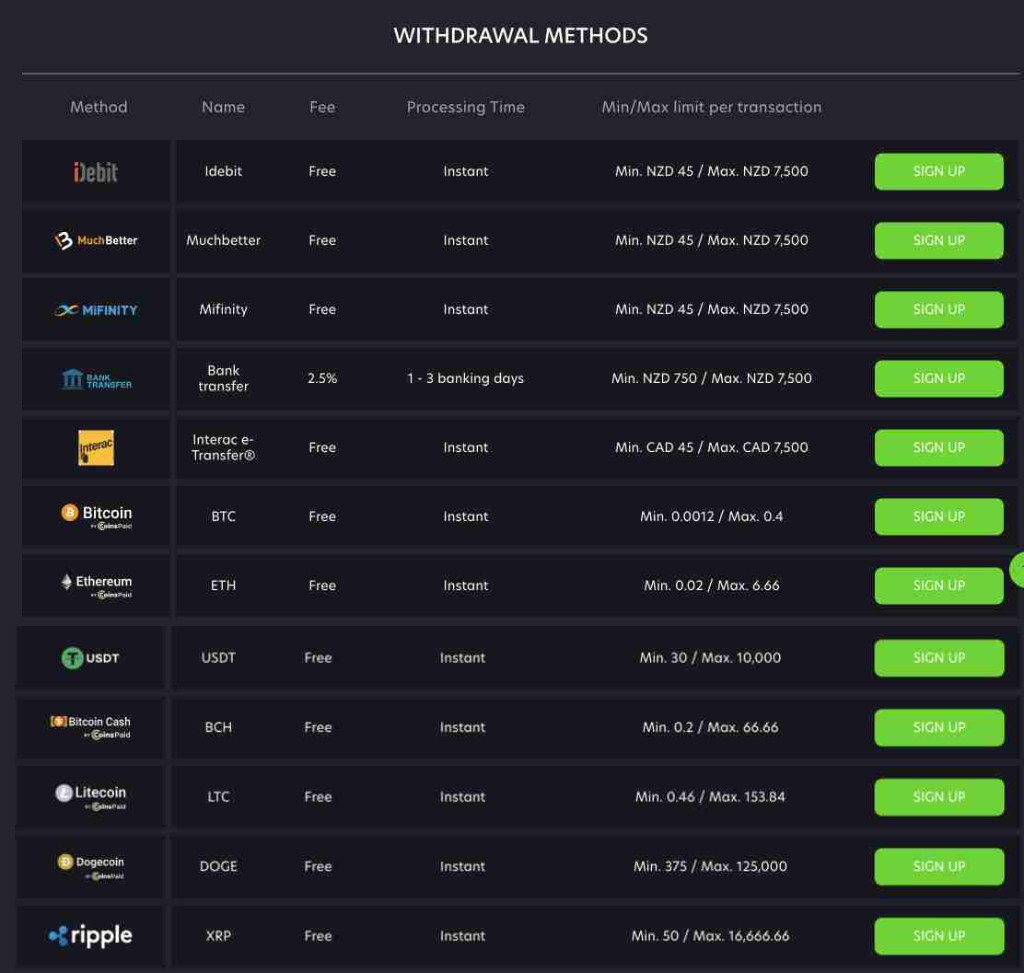
Task: Sign up on the USDT row
Action: tap(938, 657)
